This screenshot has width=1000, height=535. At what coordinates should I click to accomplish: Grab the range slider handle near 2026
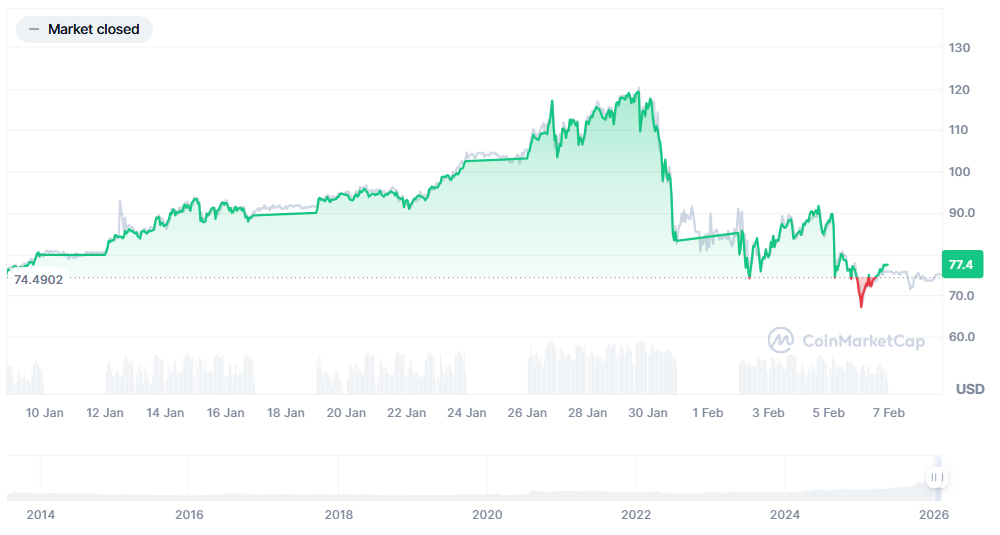click(937, 478)
